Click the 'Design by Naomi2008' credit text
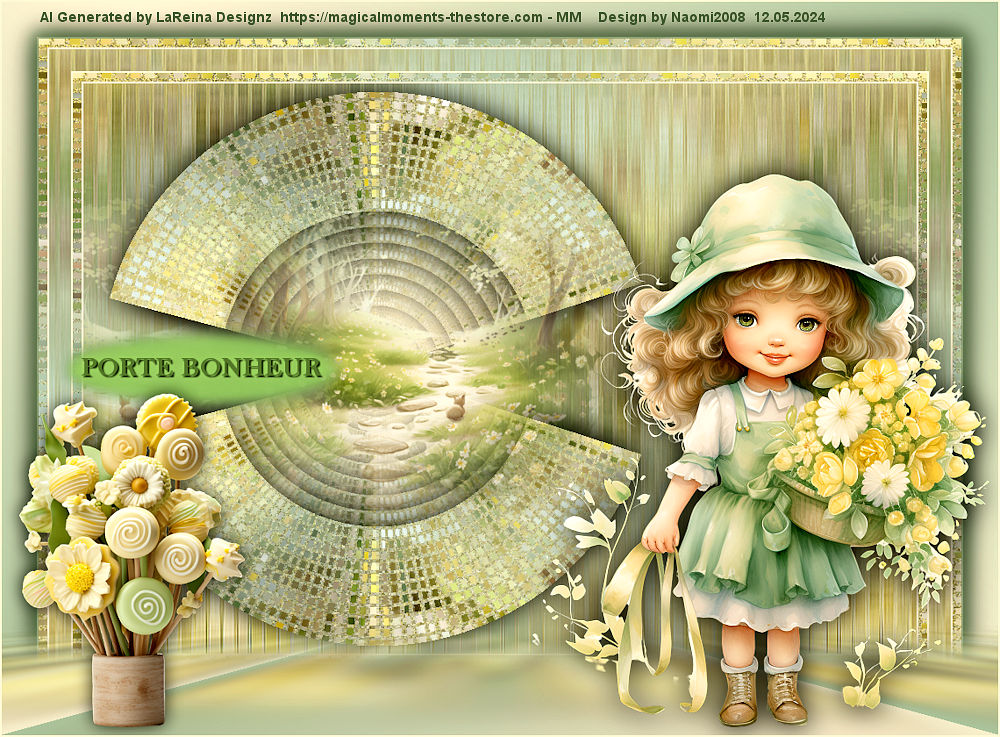Screen dimensions: 1000x737 pos(672,17)
